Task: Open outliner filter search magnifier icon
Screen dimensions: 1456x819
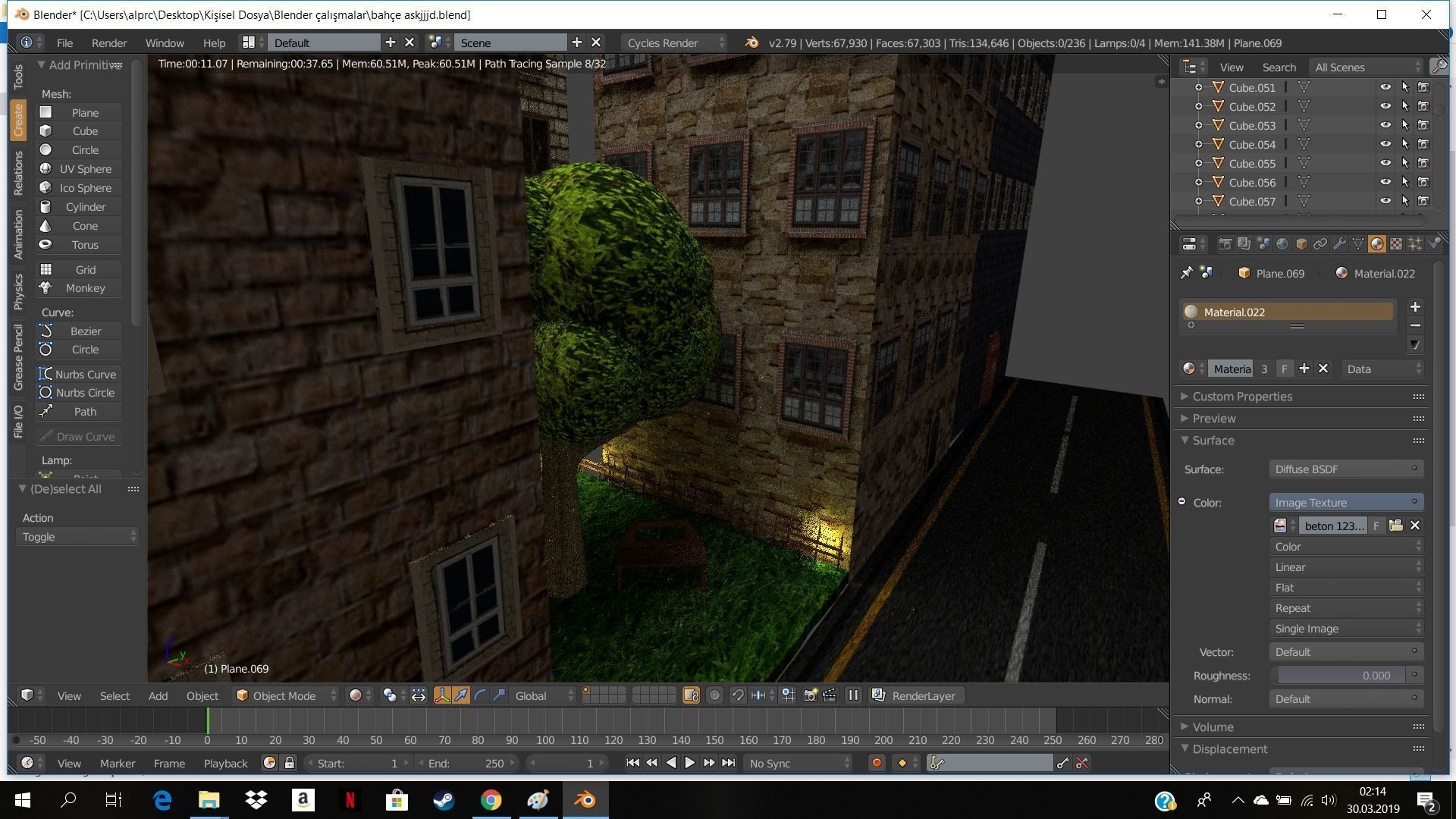Action: (x=1438, y=67)
